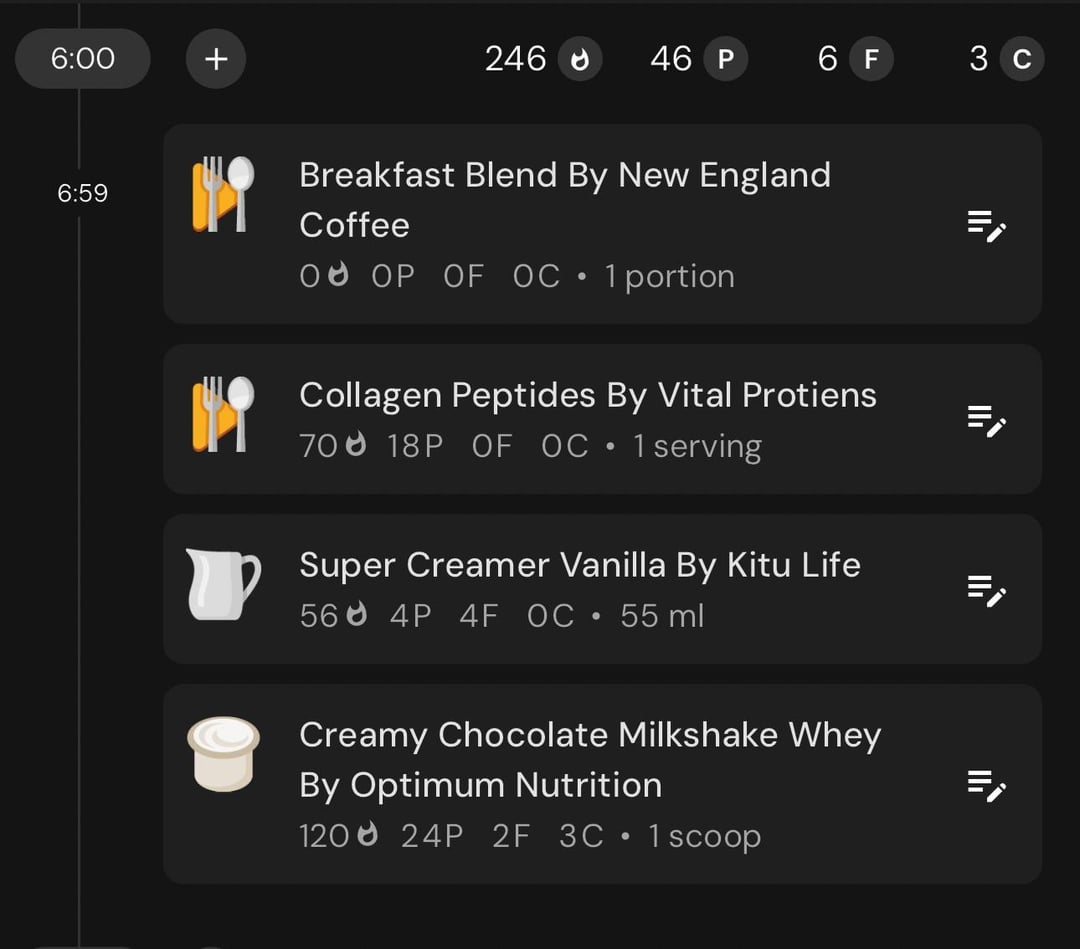Select the cream pitcher icon for Super Creamer
1080x949 pixels.
pyautogui.click(x=223, y=584)
